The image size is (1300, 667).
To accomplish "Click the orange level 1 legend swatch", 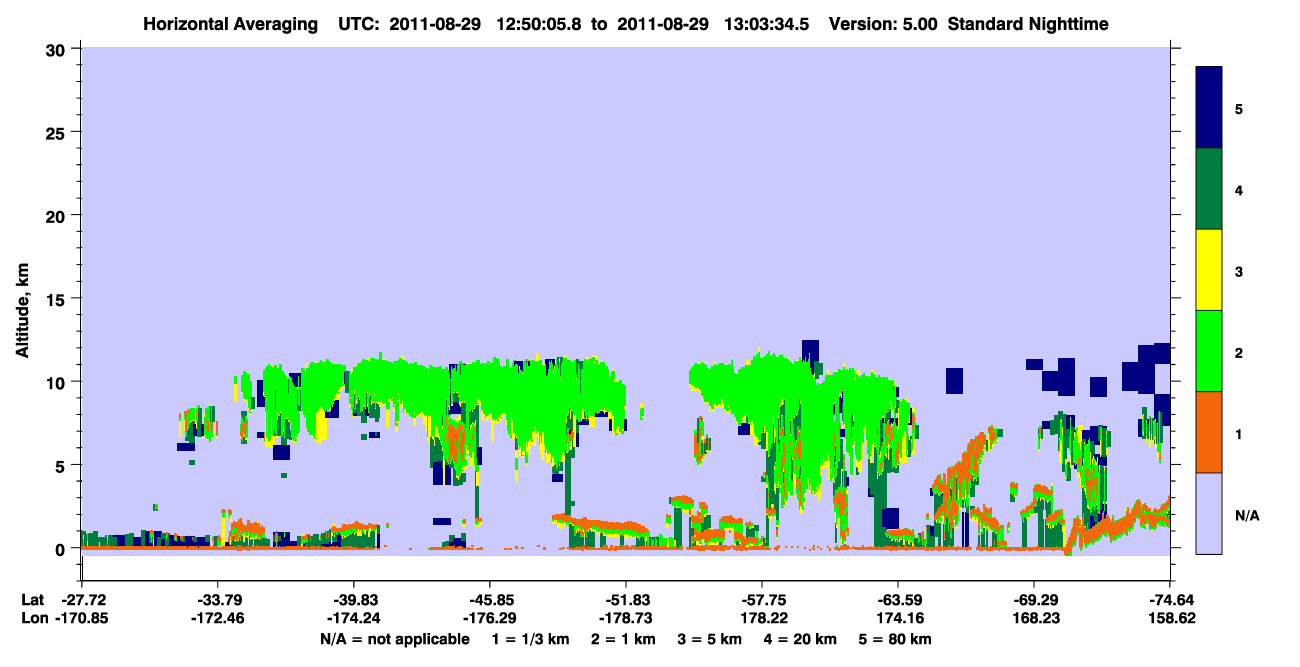I will (x=1209, y=432).
